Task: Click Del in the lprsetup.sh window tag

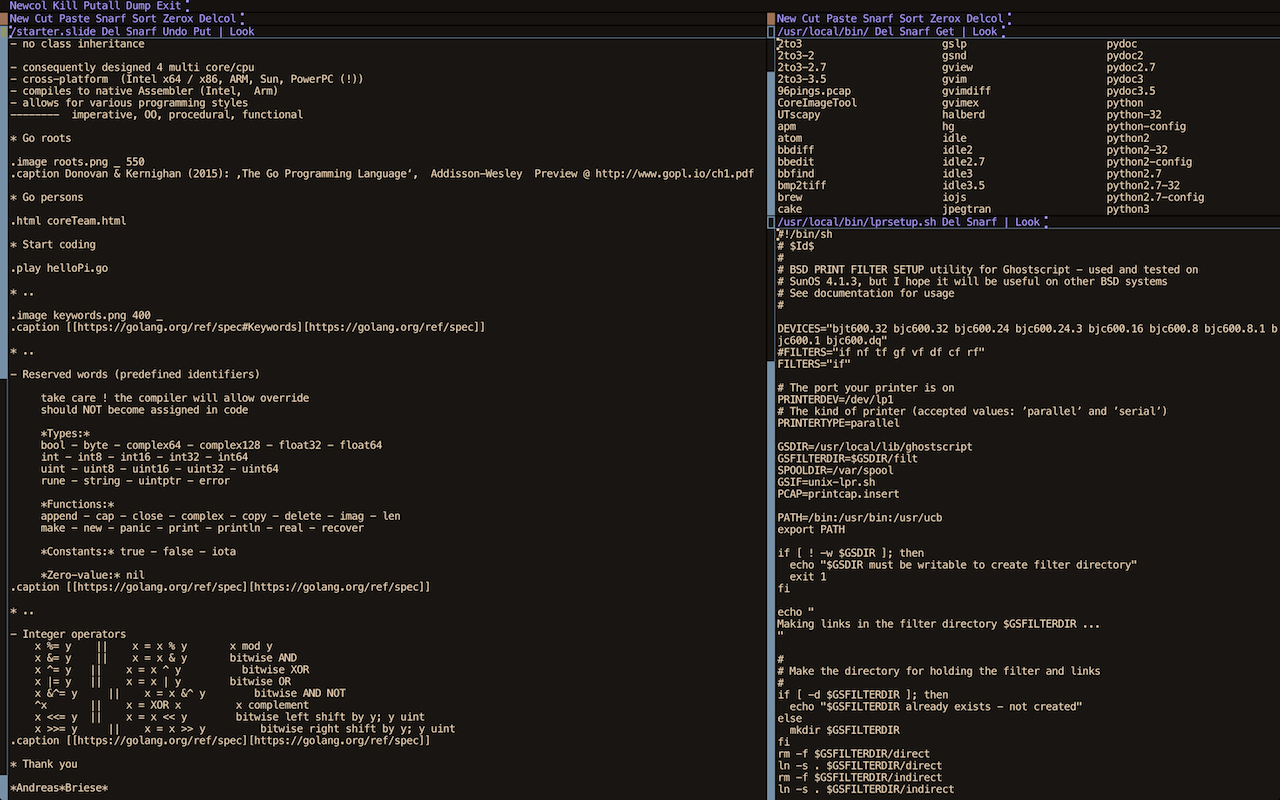Action: pos(951,222)
